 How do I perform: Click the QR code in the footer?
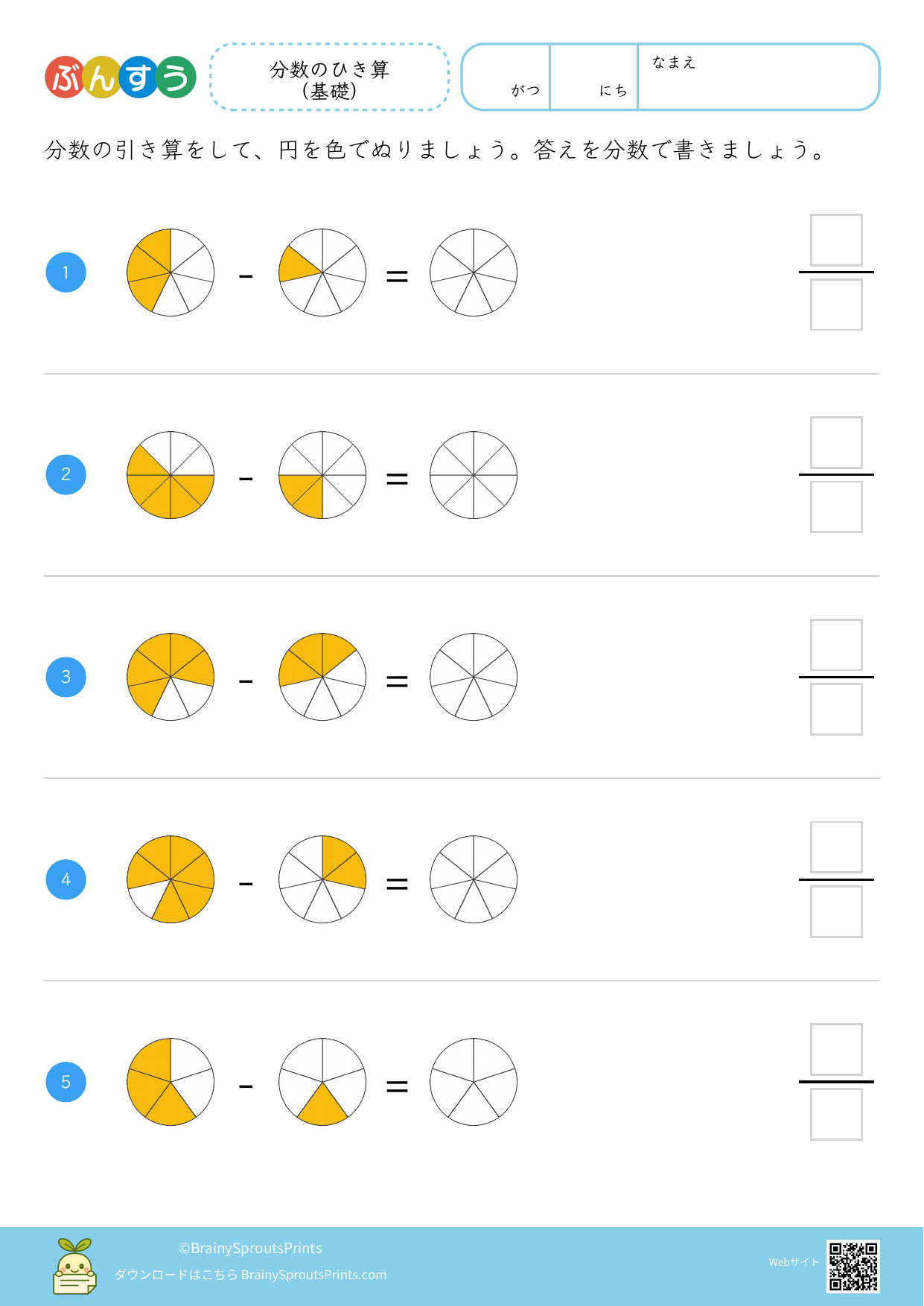point(853,1265)
